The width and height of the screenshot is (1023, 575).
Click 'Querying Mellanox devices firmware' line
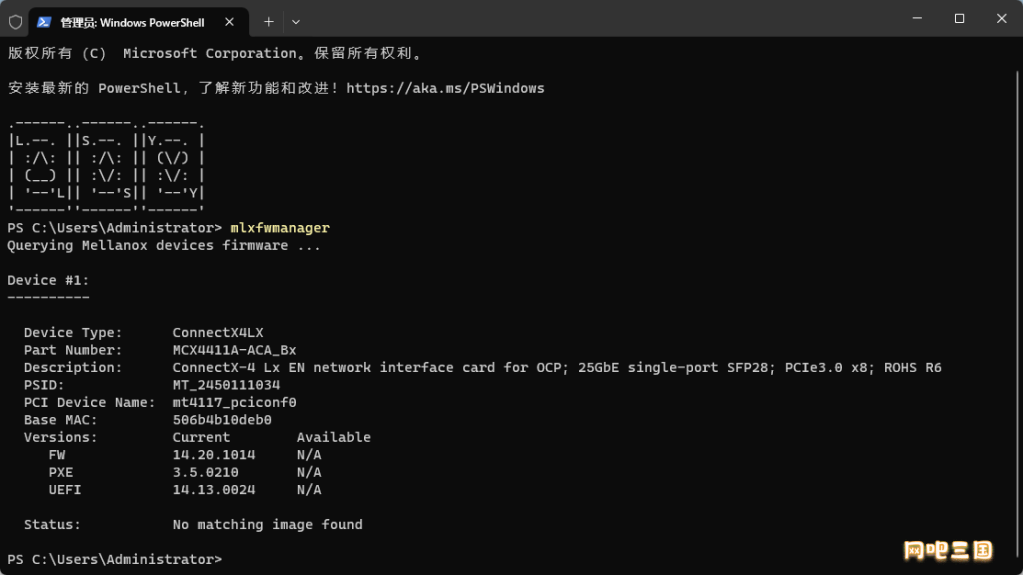point(164,245)
